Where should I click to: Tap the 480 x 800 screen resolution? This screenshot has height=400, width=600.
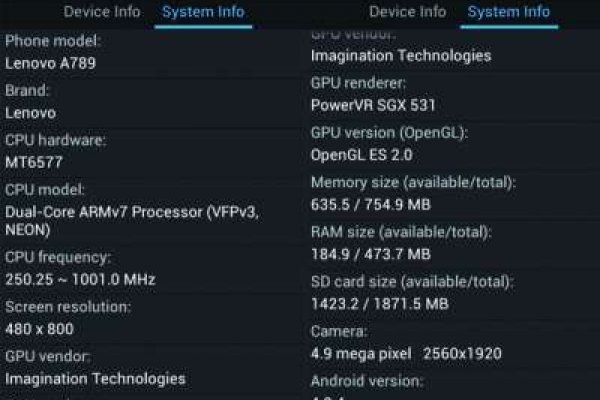pyautogui.click(x=39, y=329)
